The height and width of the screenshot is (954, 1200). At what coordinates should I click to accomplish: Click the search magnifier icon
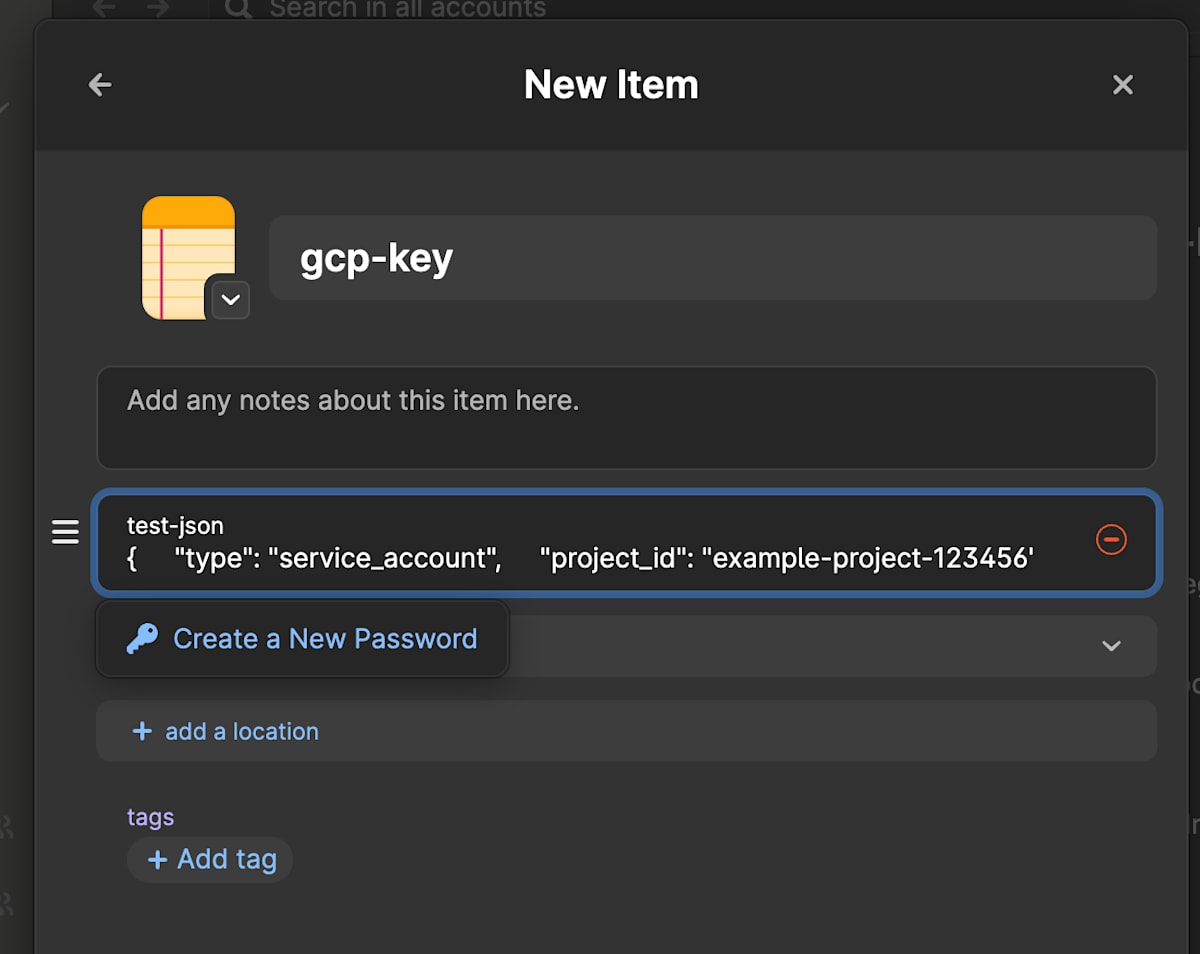pyautogui.click(x=238, y=10)
